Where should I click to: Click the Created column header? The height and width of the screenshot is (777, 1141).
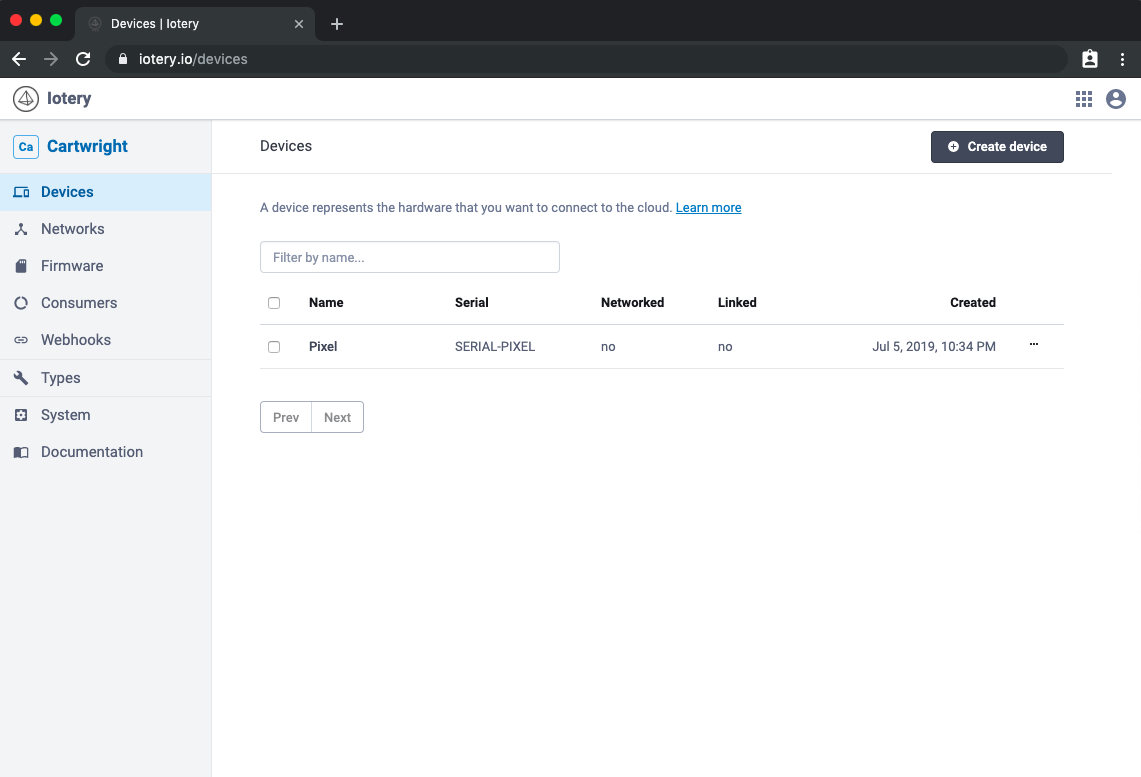(x=973, y=303)
